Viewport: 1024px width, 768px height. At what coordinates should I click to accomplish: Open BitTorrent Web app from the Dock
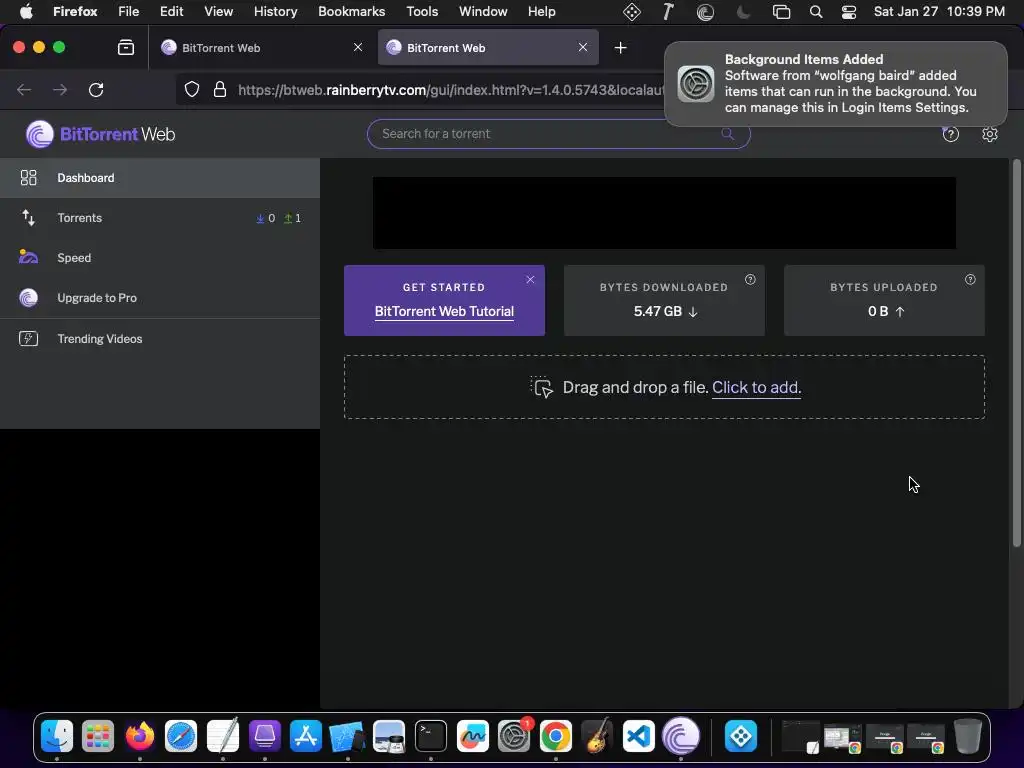pos(680,736)
